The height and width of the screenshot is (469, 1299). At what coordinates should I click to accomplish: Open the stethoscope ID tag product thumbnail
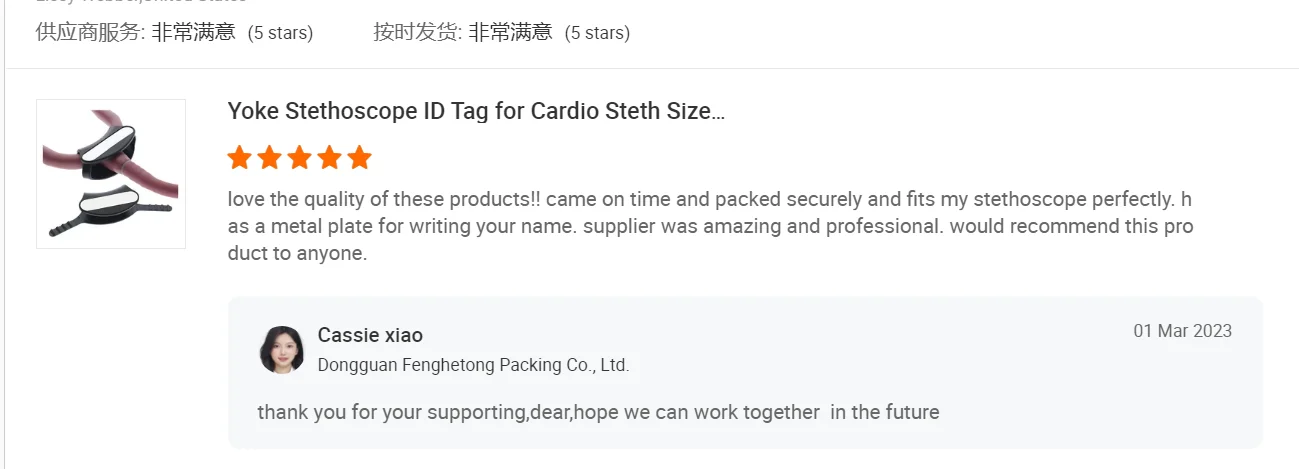(111, 174)
